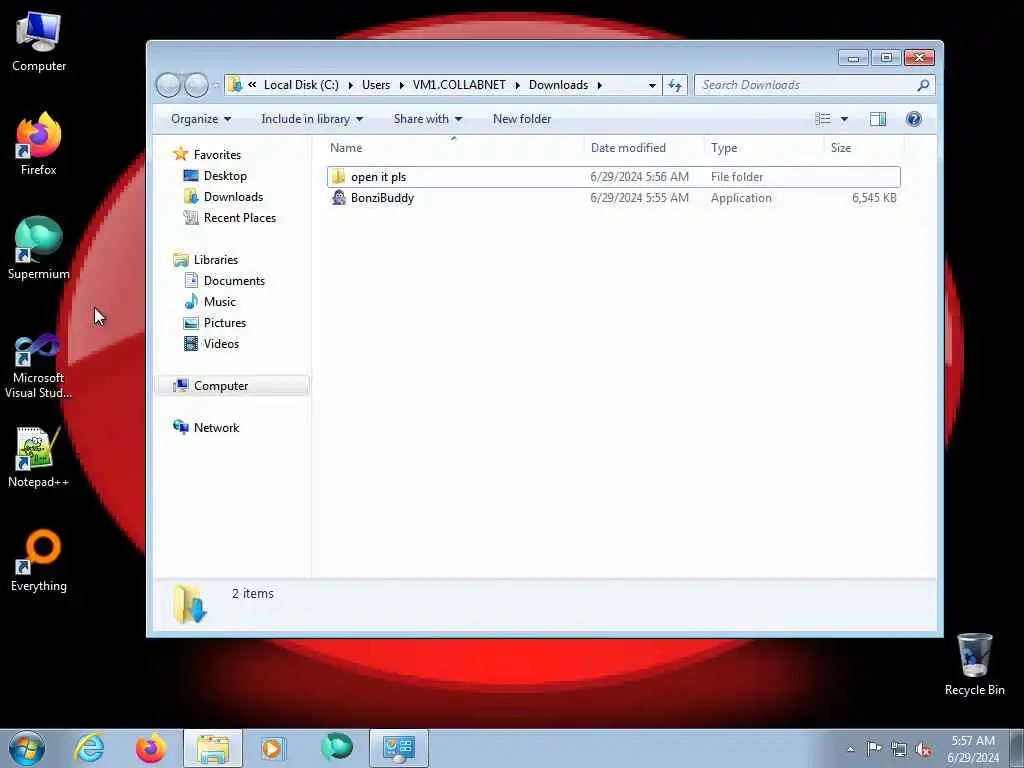Image resolution: width=1024 pixels, height=768 pixels.
Task: Open the Computer desktop icon
Action: click(x=39, y=42)
